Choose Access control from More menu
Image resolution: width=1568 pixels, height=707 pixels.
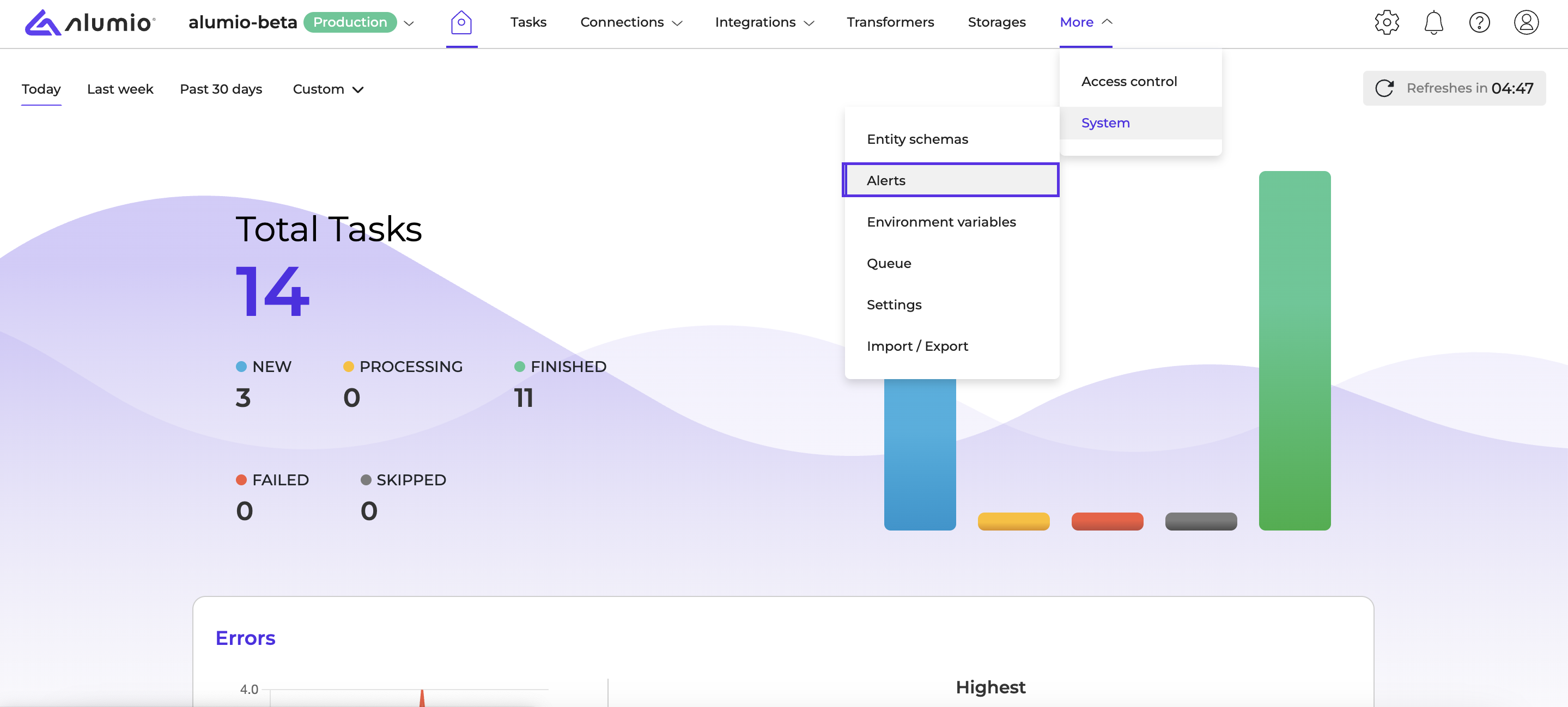(x=1128, y=82)
